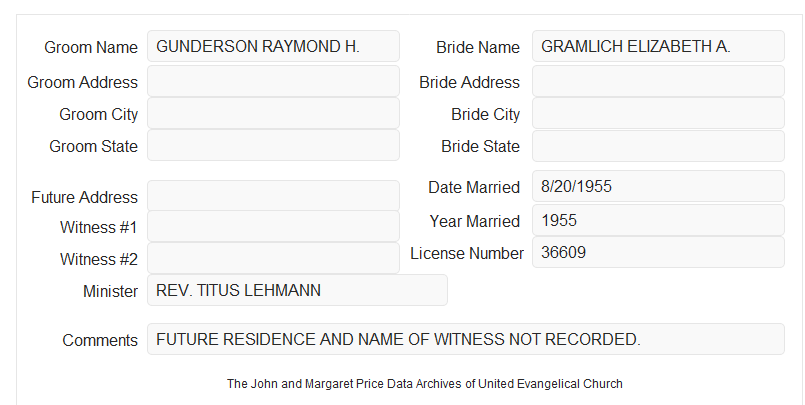Click the Date Married field showing 8/20/1955

658,186
